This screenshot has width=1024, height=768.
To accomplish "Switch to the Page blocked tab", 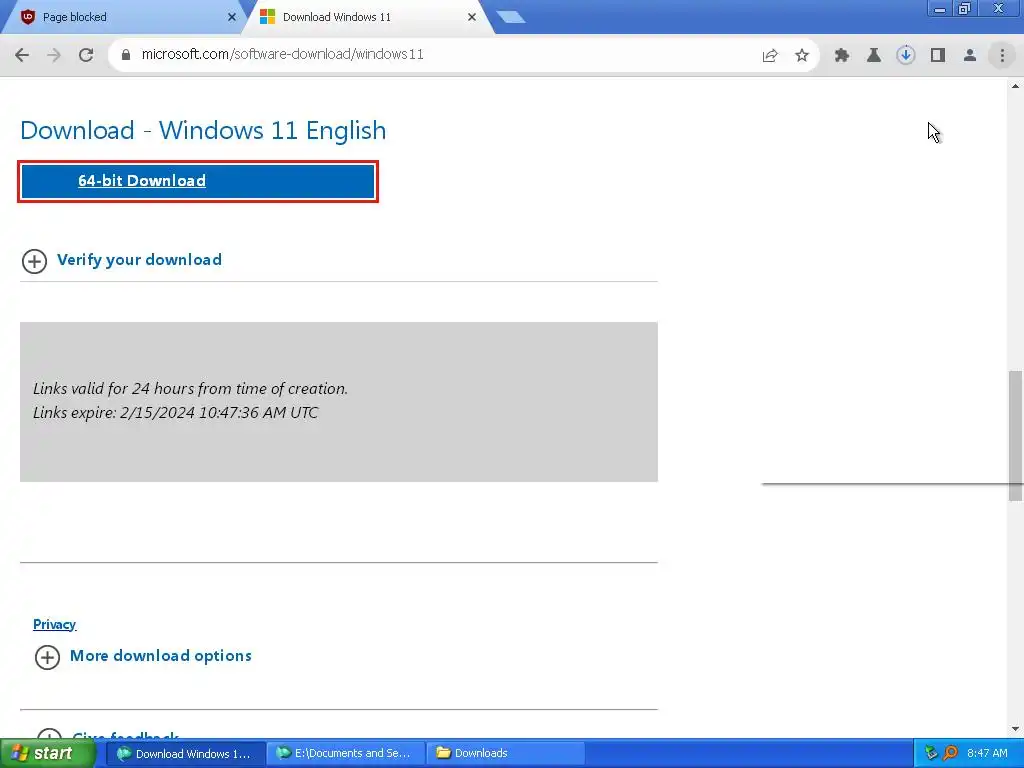I will 124,18.
